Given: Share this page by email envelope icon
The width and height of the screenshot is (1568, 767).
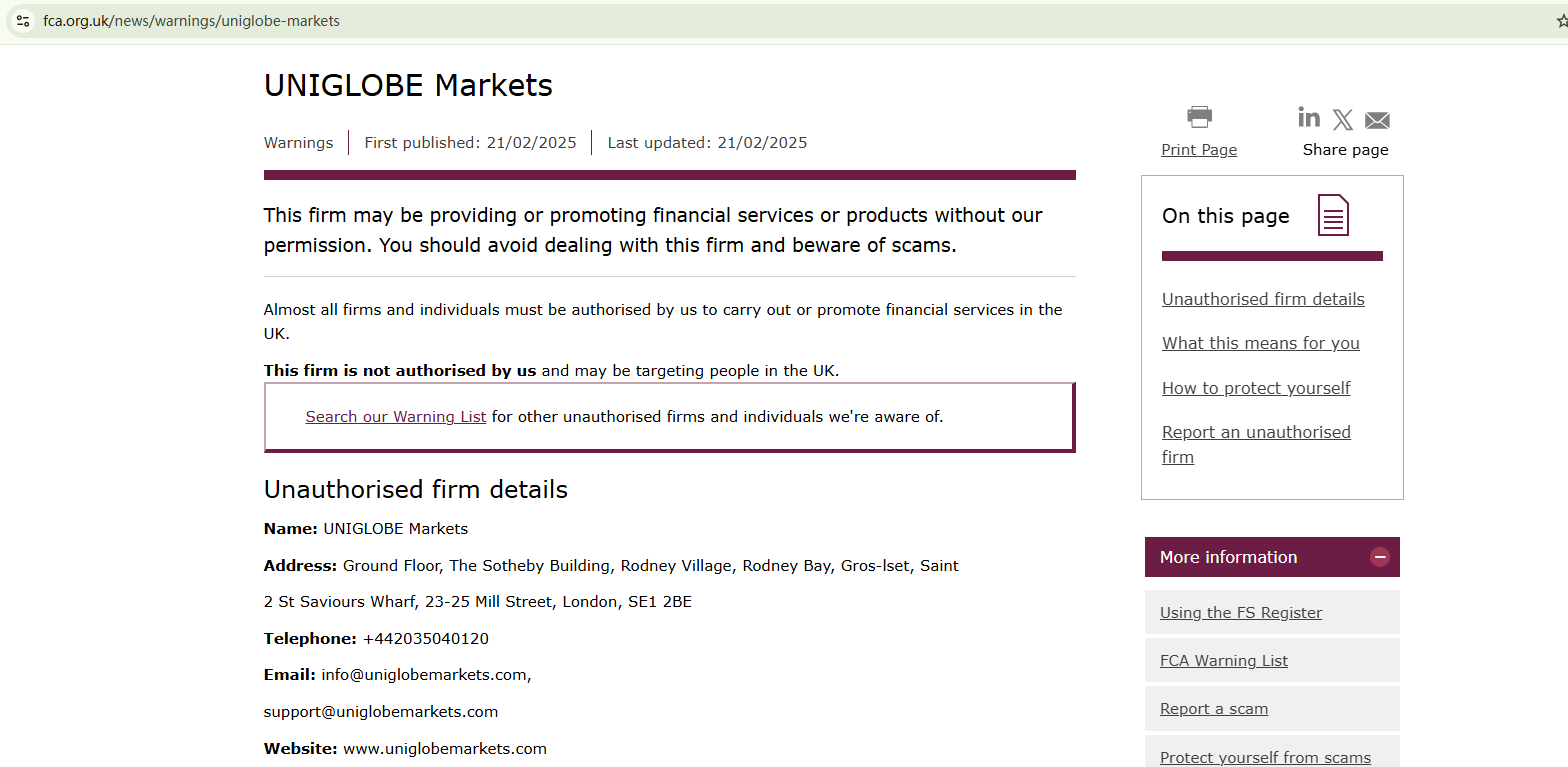Looking at the screenshot, I should click(1377, 120).
